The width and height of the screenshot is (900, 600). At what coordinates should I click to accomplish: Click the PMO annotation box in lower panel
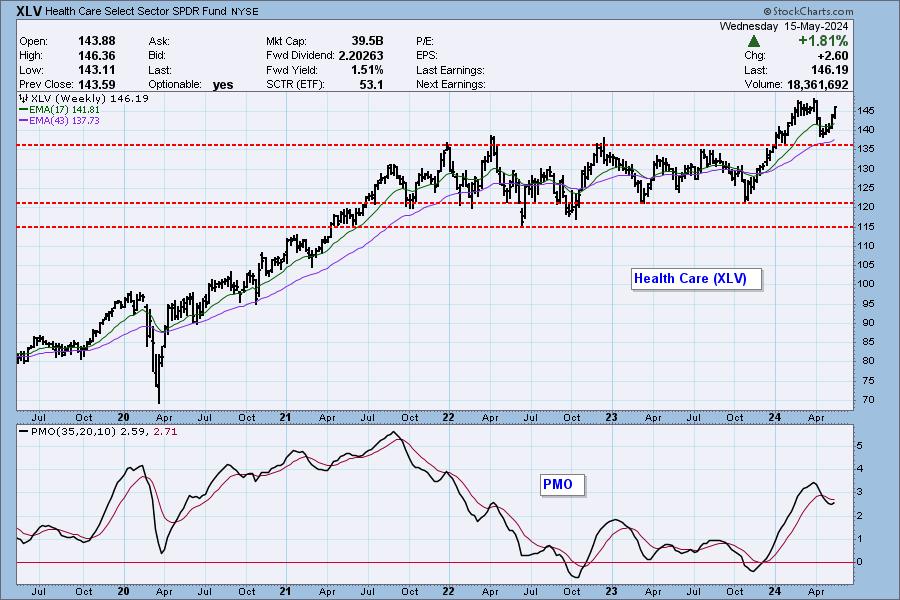click(562, 485)
